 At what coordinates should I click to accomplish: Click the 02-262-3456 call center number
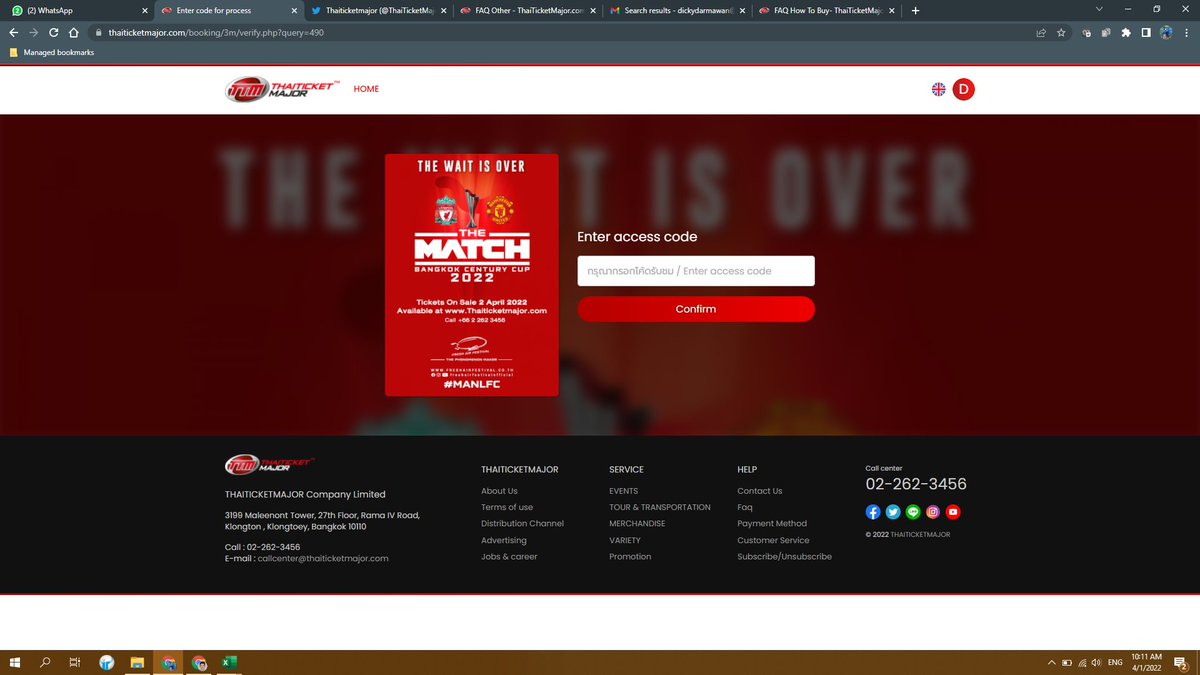pyautogui.click(x=916, y=484)
